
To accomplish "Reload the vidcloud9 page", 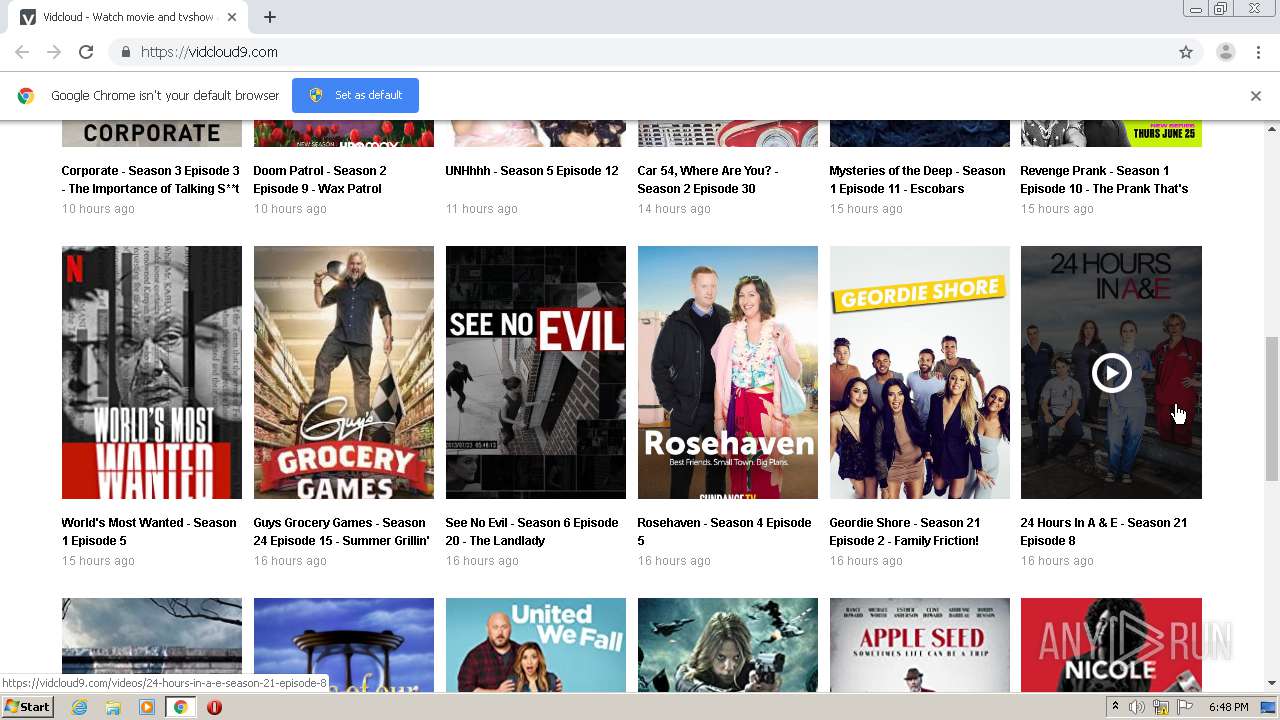I will [x=86, y=52].
